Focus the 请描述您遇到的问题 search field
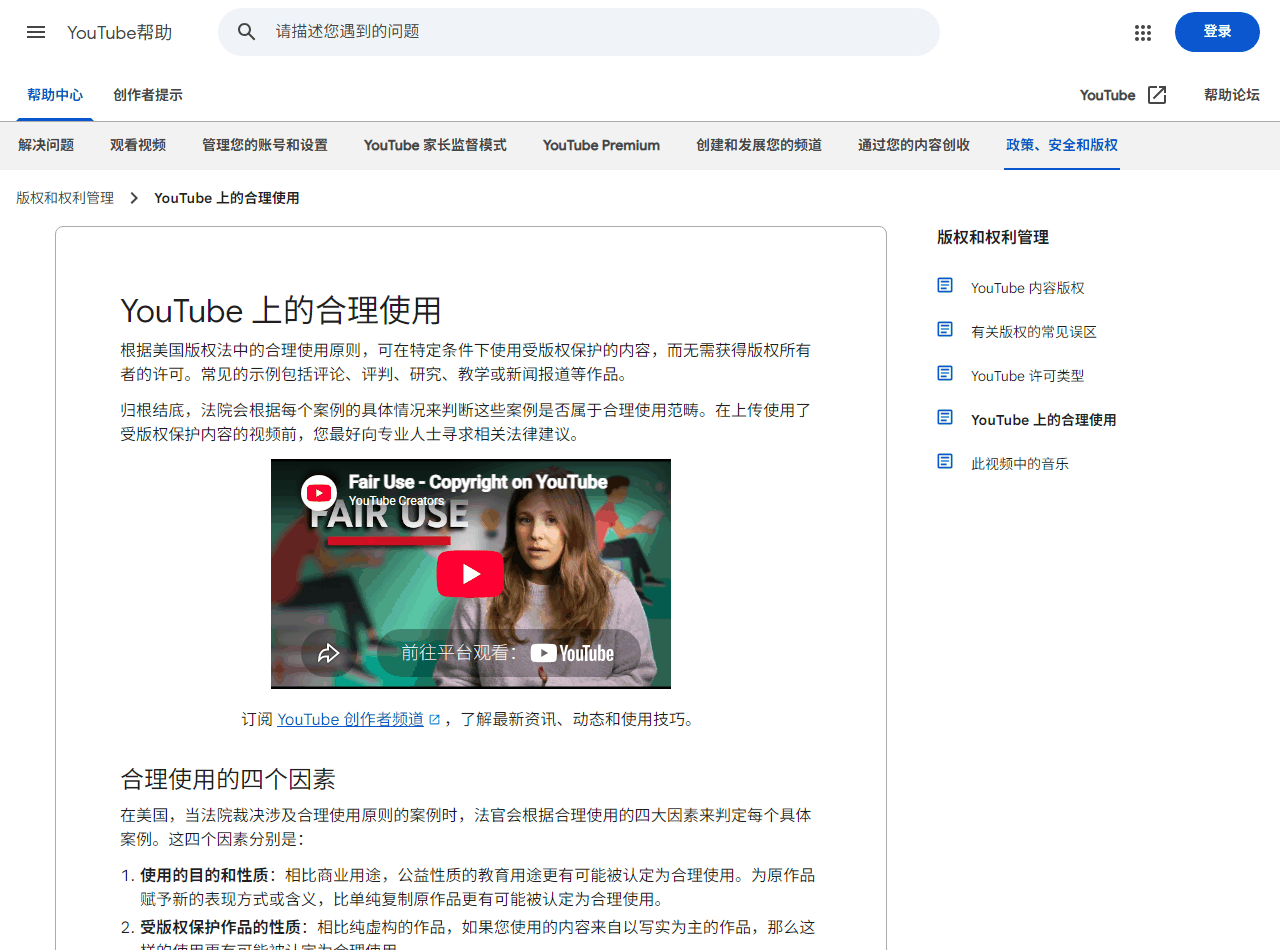This screenshot has height=950, width=1280. tap(578, 32)
